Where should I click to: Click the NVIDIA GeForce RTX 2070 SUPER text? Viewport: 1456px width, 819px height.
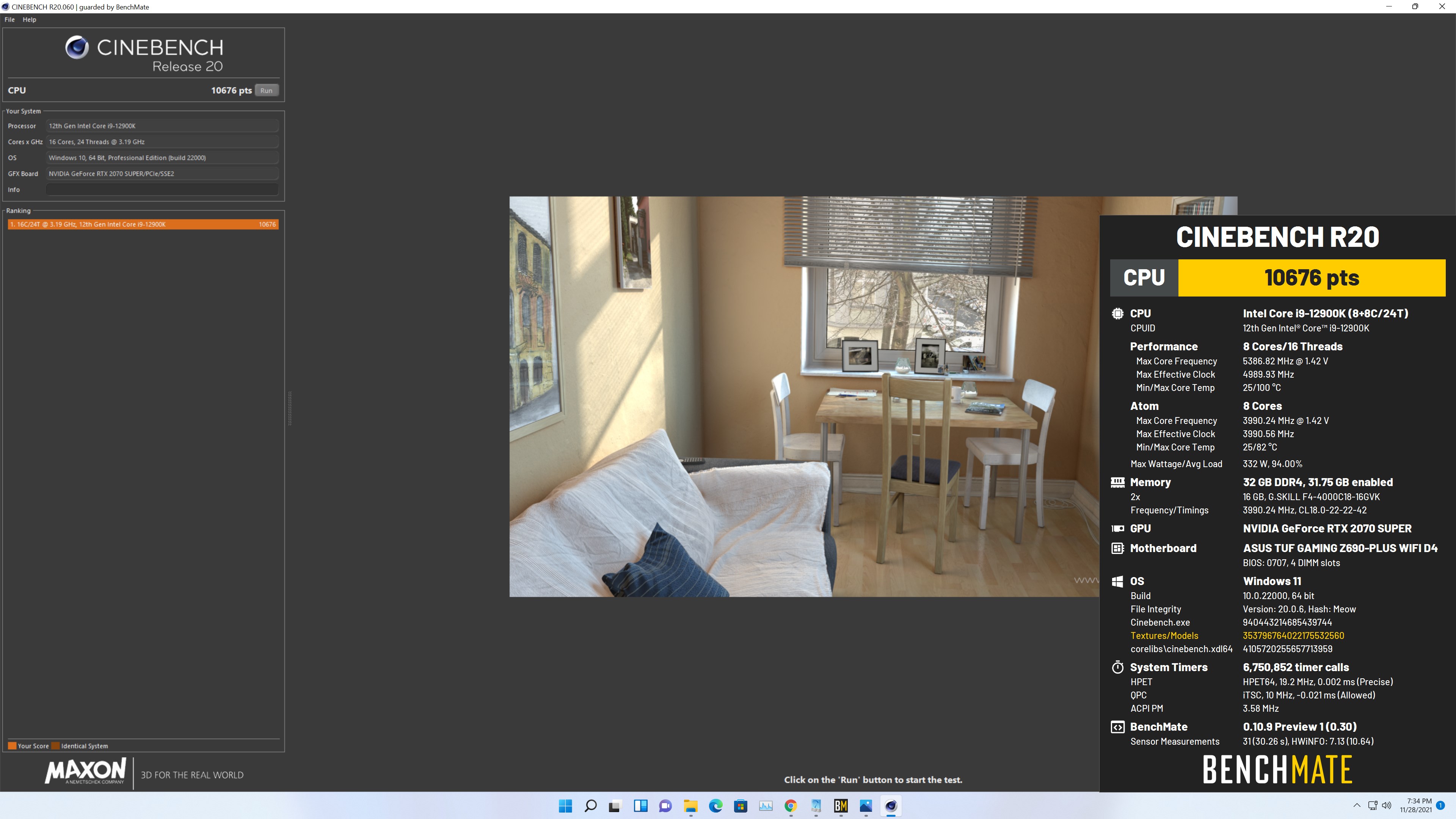(x=1327, y=529)
